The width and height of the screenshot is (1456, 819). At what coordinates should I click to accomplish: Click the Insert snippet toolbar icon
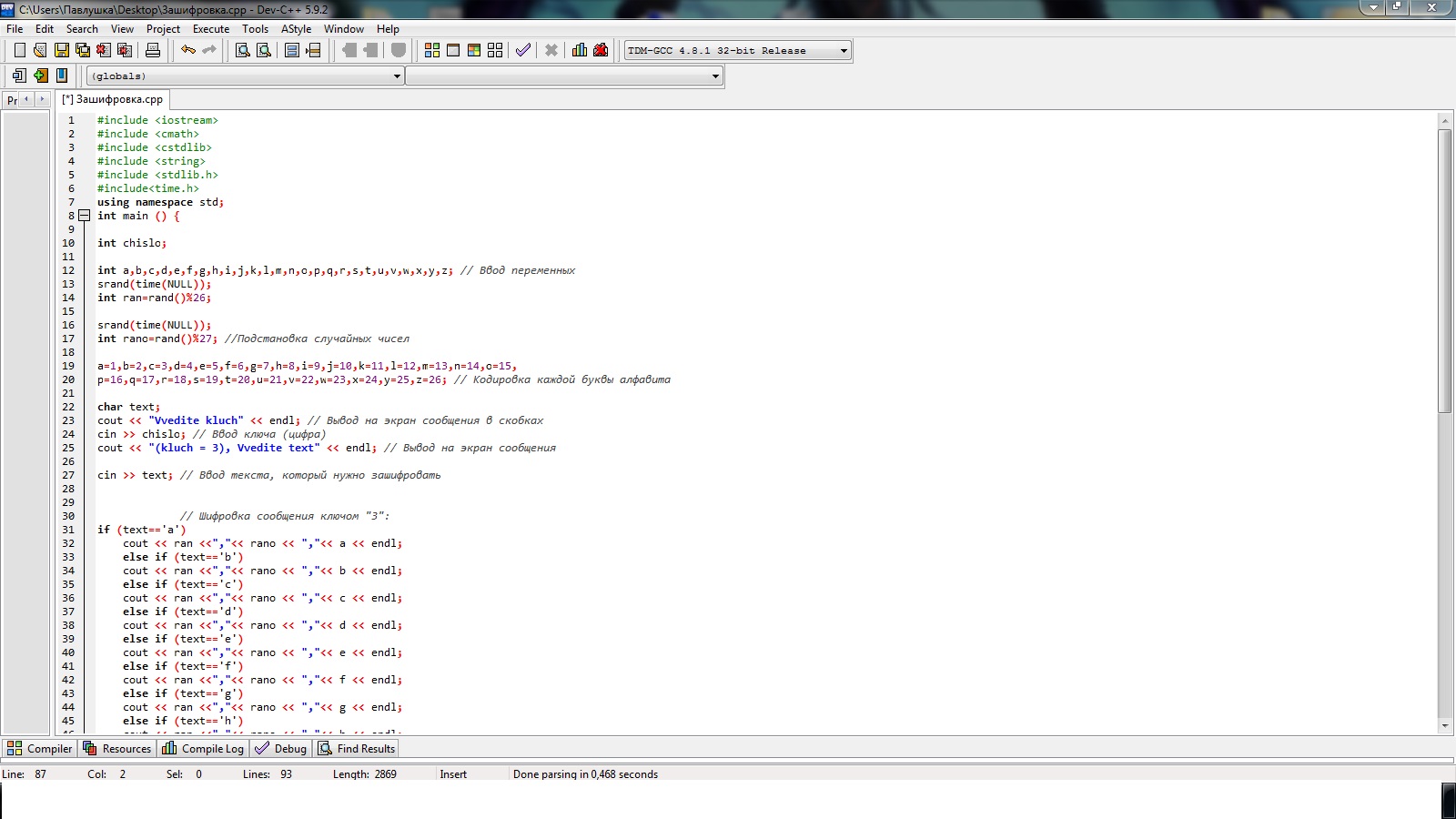coord(19,76)
